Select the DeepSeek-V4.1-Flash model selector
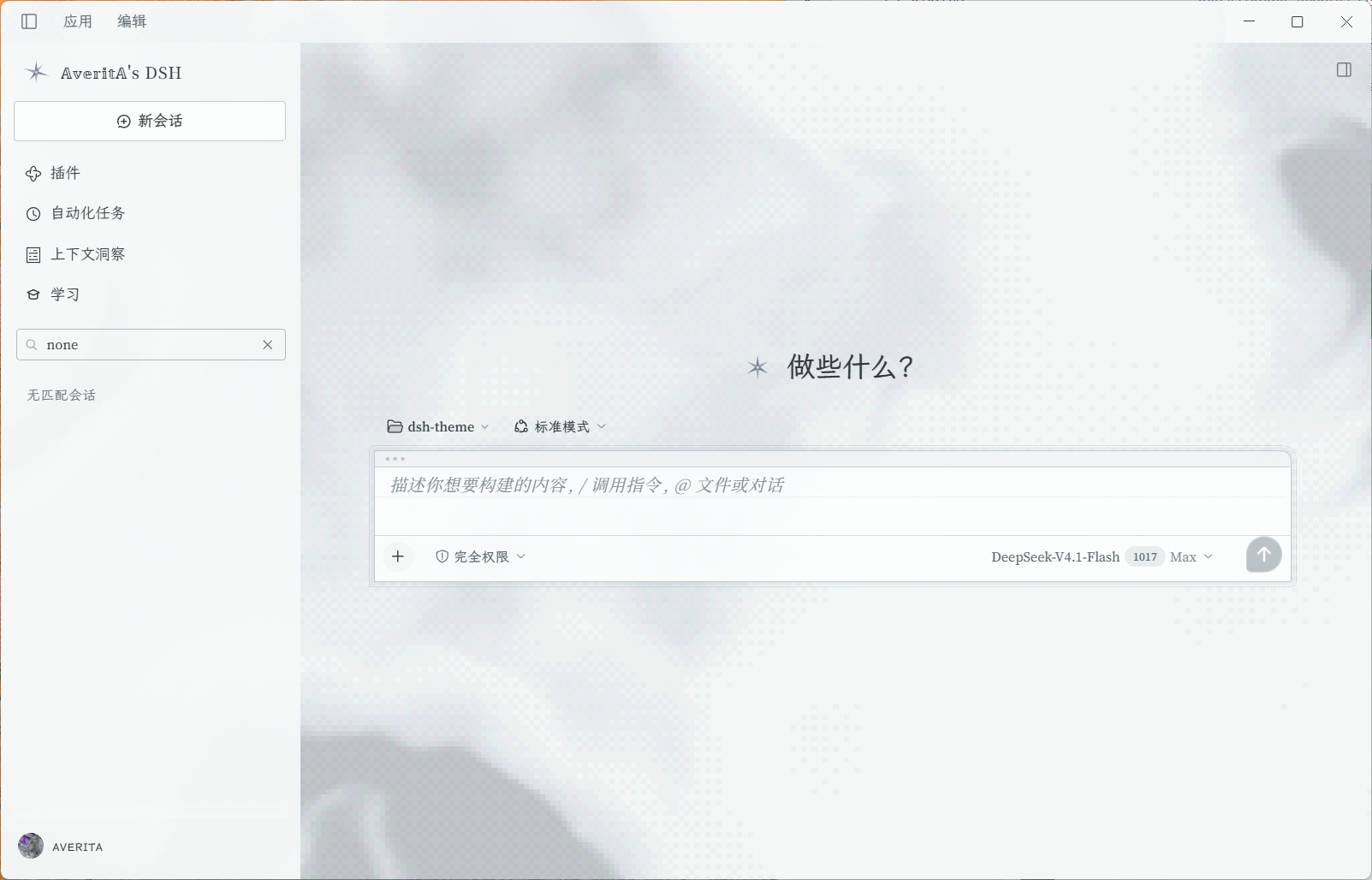Screen dimensions: 1372x880 1055,557
